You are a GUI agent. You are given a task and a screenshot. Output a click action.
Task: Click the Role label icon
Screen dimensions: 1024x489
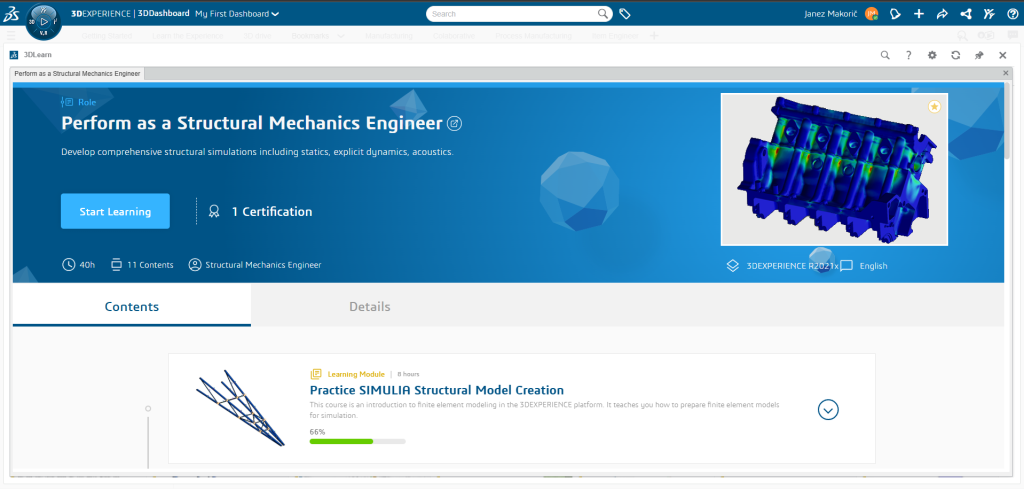tap(67, 103)
